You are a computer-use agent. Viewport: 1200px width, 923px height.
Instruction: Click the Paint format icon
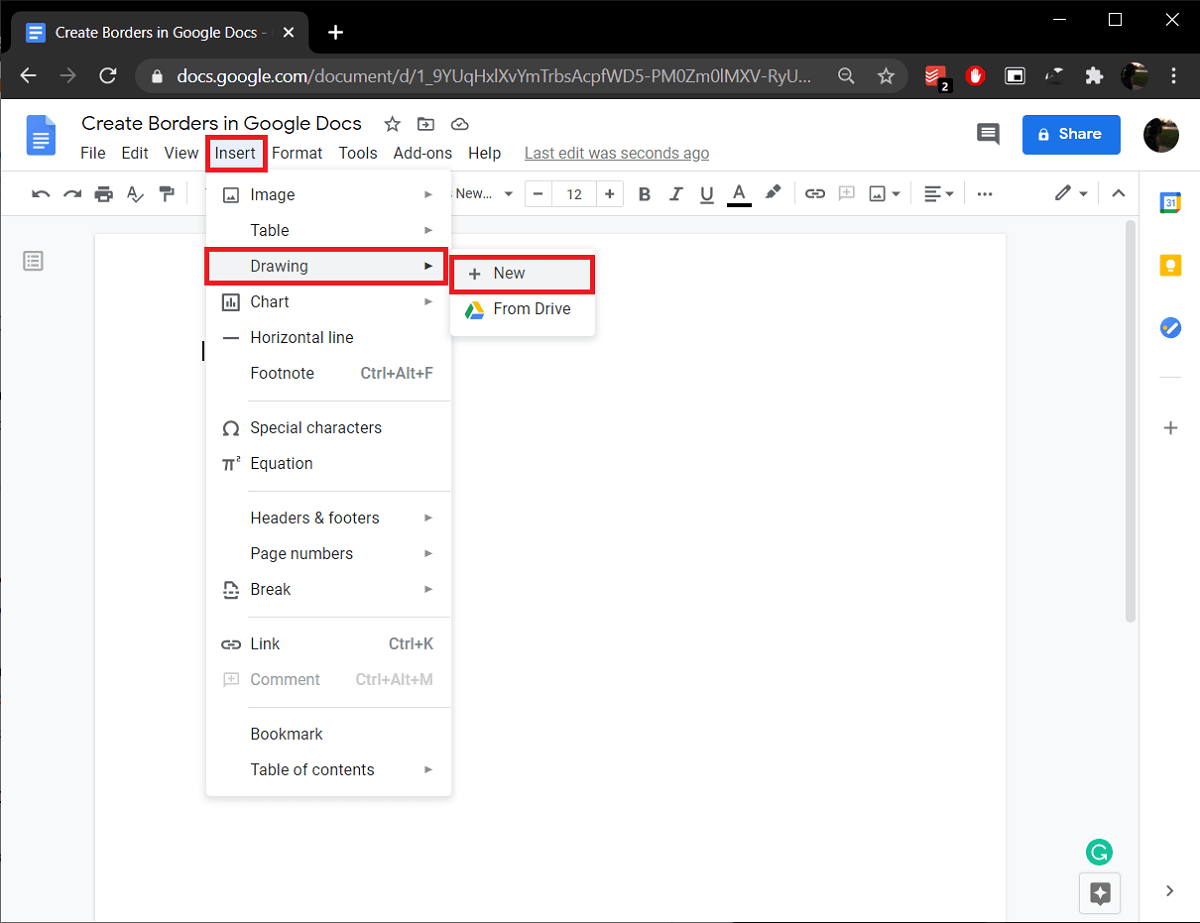point(167,193)
